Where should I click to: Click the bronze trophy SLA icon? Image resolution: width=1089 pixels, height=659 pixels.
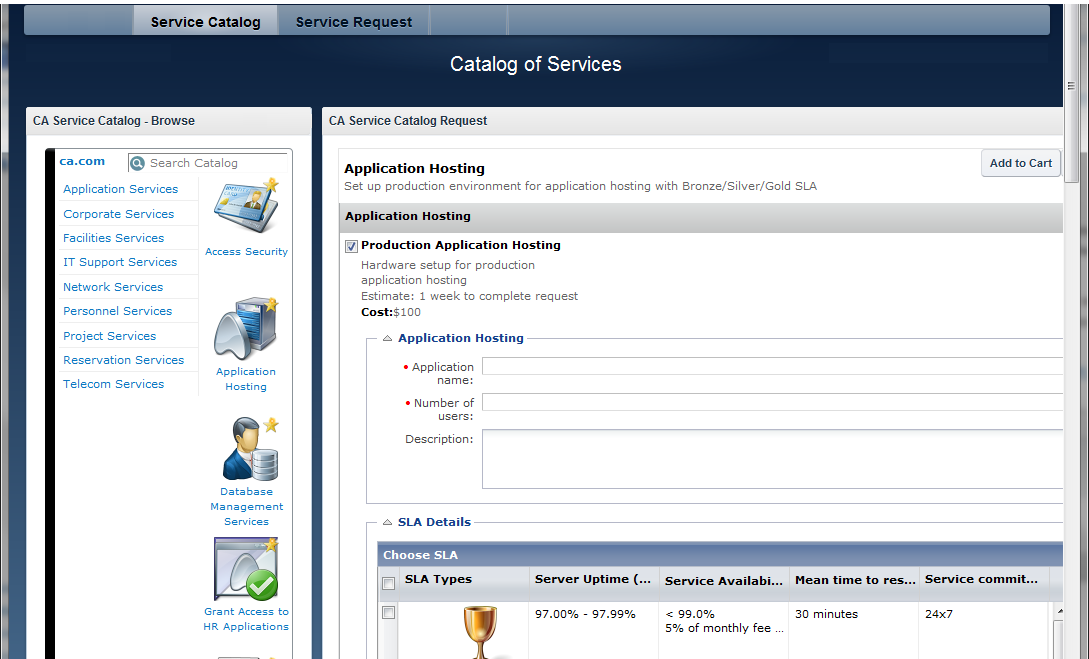coord(479,630)
